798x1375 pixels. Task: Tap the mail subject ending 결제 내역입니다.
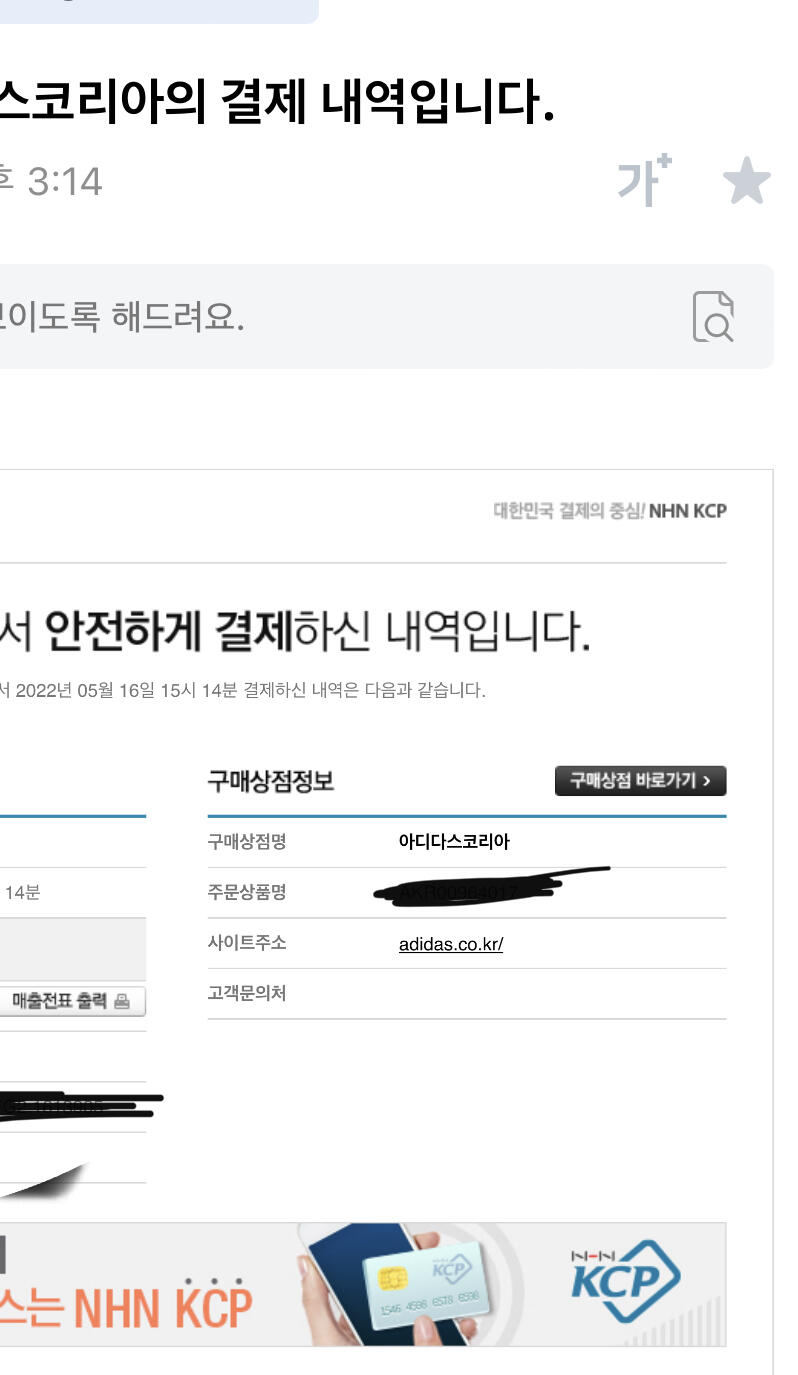(277, 101)
